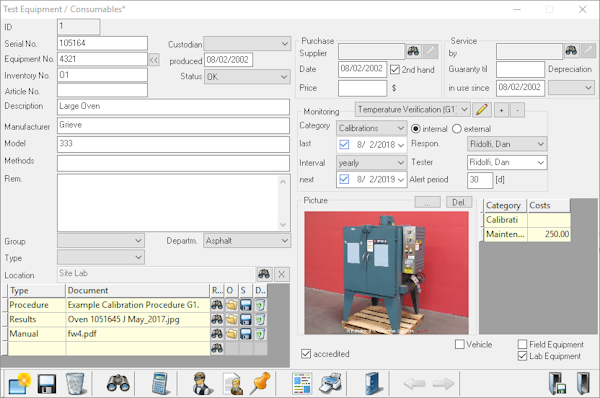Enable the Field Equipment checkbox
This screenshot has width=600, height=398.
522,344
